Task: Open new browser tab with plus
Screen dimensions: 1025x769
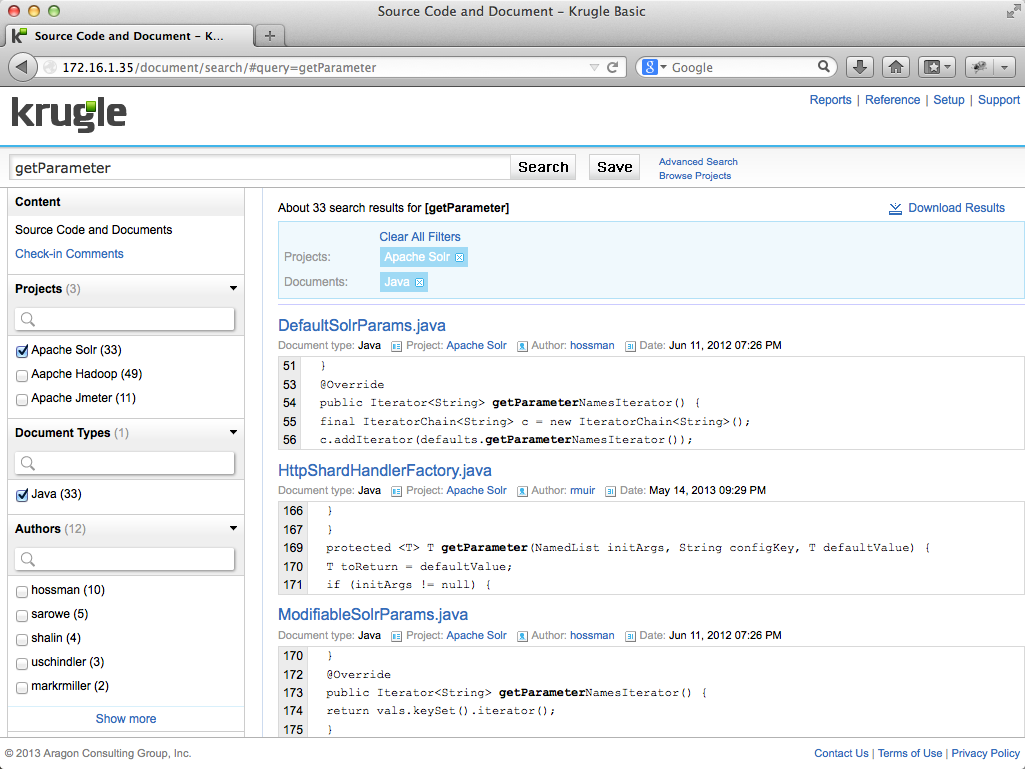Action: tap(269, 36)
